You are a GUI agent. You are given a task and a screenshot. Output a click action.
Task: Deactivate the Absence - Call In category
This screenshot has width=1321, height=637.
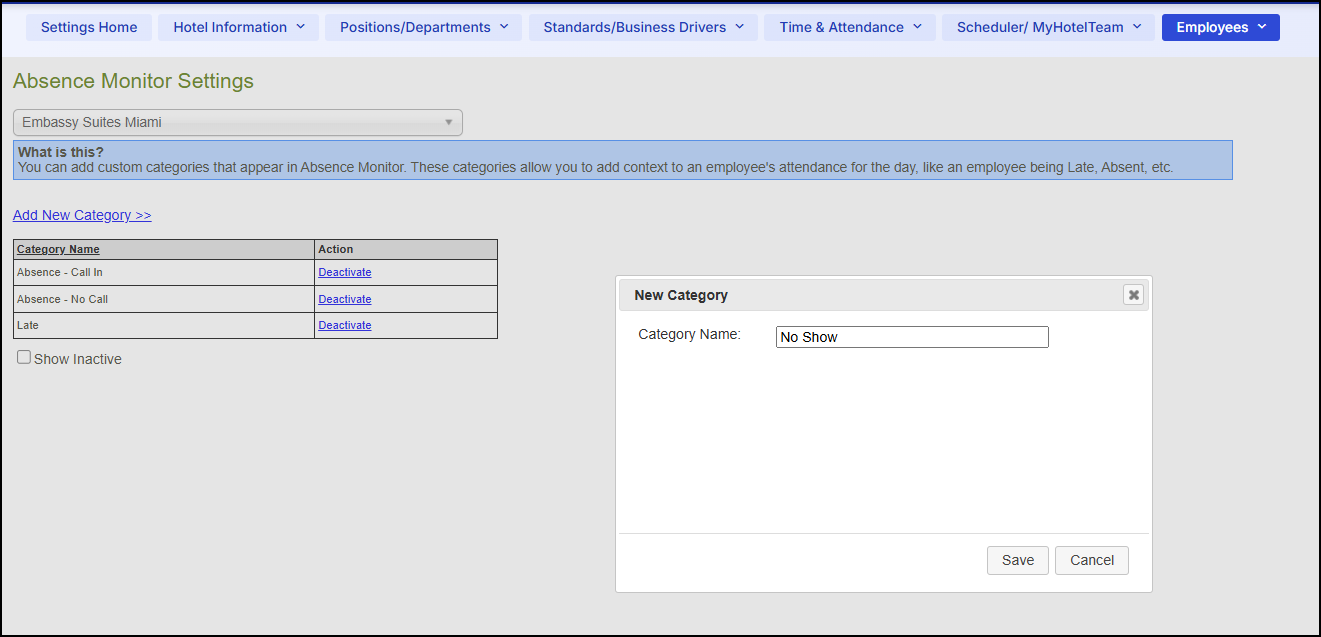tap(345, 272)
